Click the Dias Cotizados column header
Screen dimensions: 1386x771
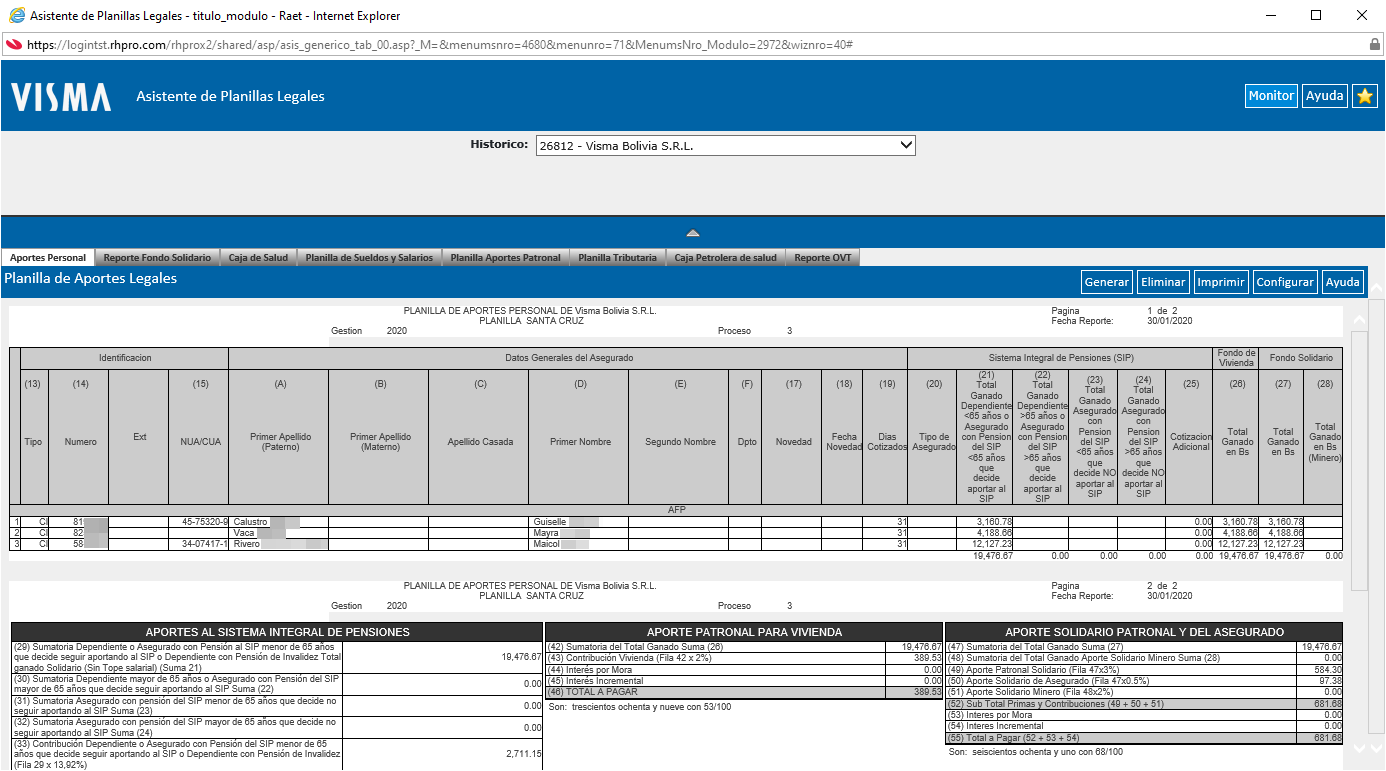tap(887, 442)
